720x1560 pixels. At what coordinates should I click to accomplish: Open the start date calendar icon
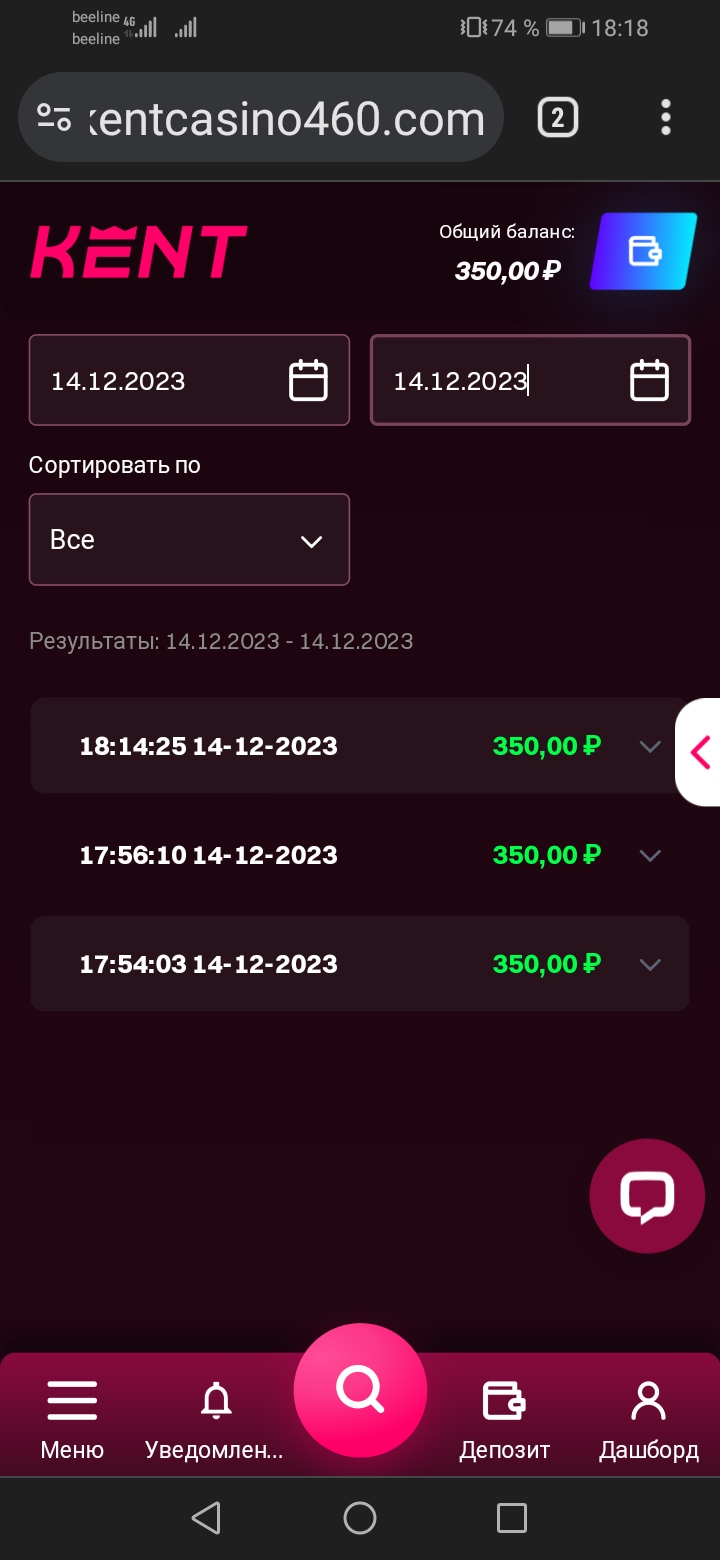[308, 381]
